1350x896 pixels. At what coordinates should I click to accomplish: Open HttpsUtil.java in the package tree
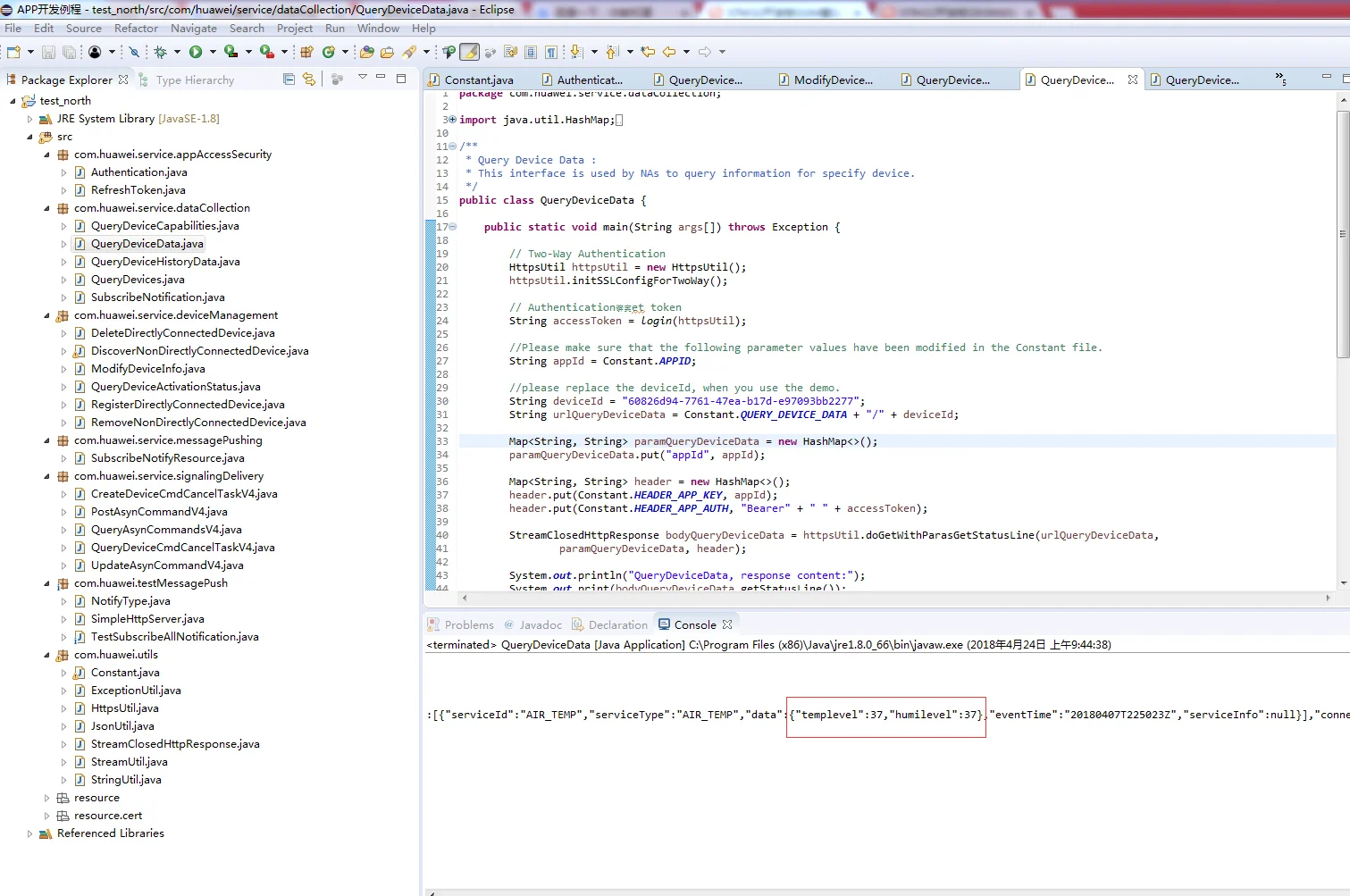pos(124,708)
